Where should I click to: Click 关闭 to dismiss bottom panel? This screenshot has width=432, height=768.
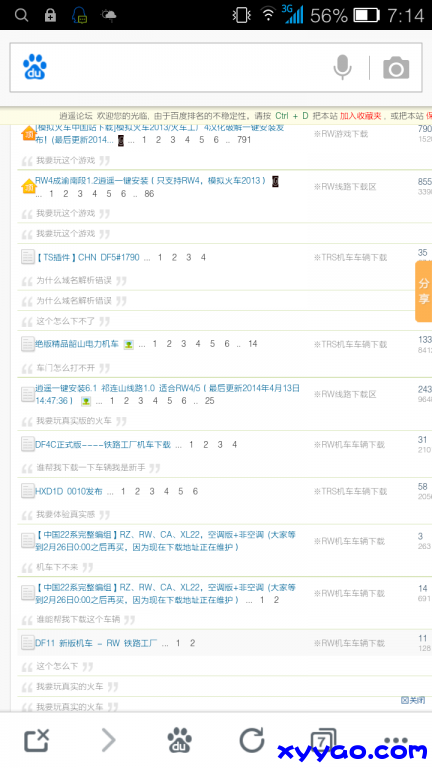point(413,700)
